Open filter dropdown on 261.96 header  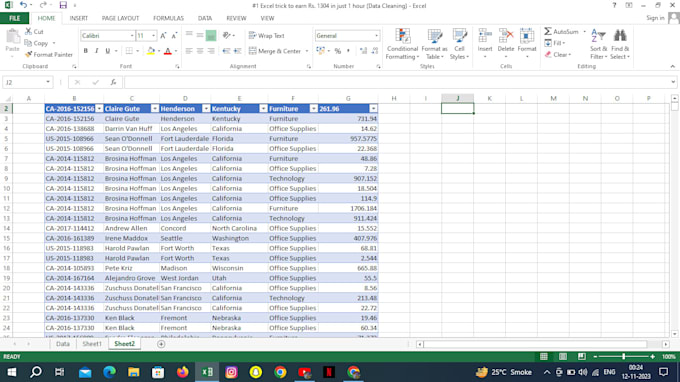pyautogui.click(x=373, y=108)
